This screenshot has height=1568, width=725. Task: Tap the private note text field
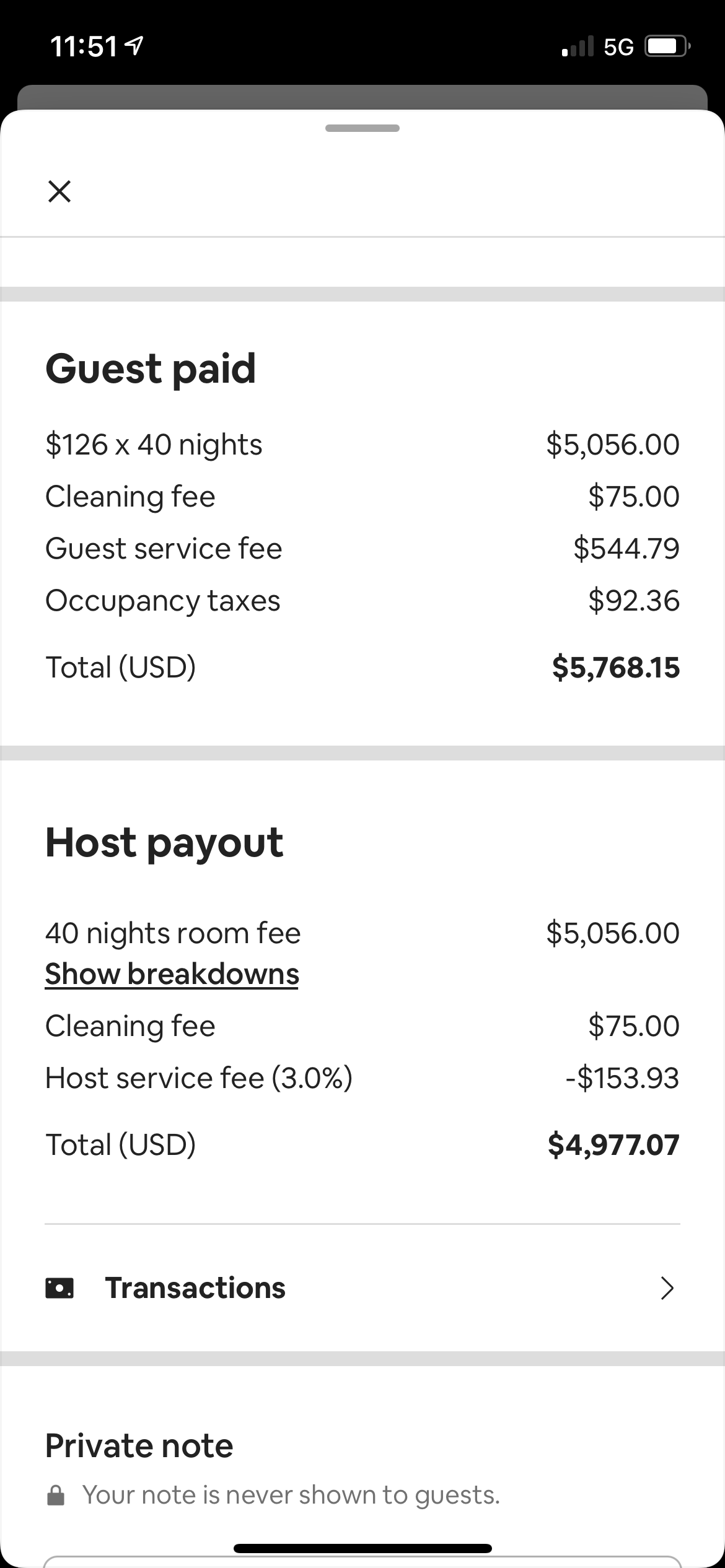click(x=362, y=1562)
